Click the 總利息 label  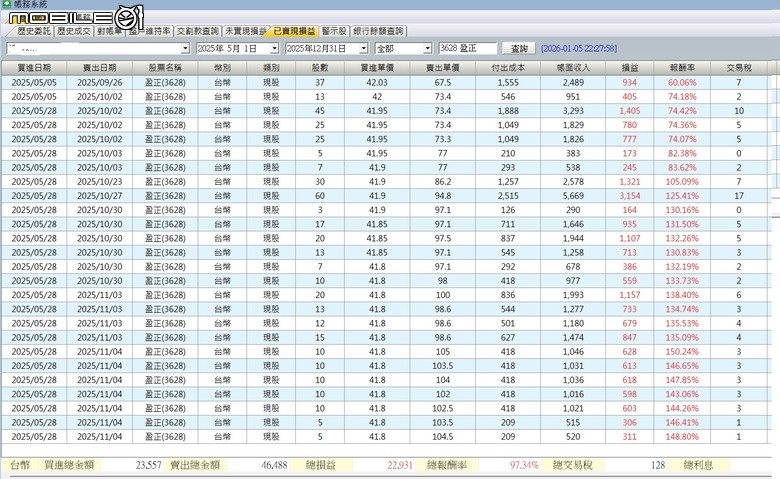tap(698, 466)
